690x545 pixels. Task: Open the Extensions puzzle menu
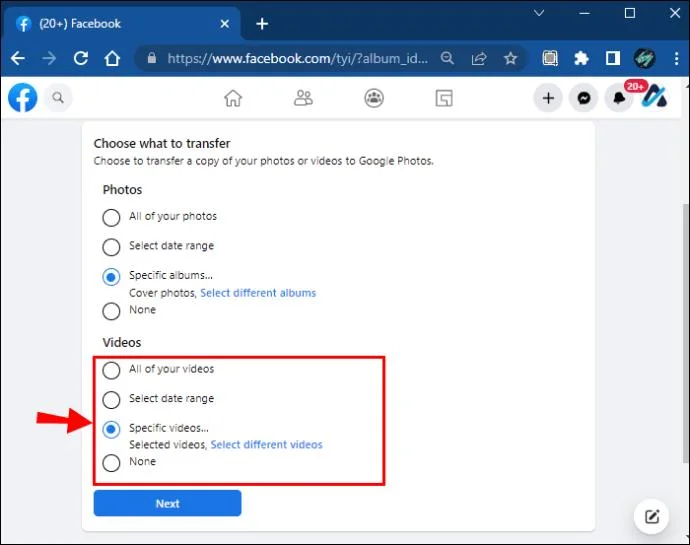pos(581,58)
